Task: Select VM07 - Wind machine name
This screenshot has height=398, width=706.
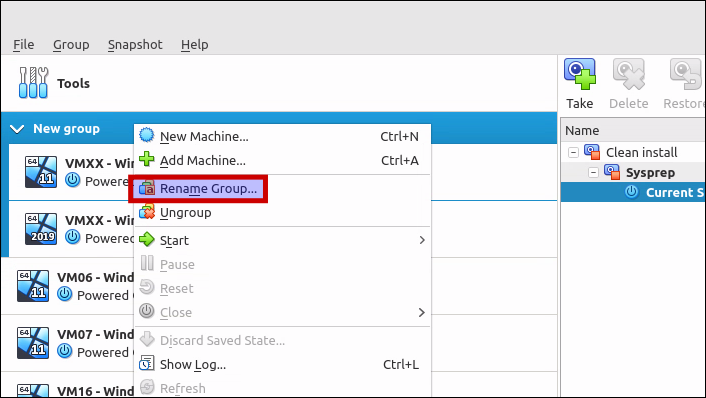Action: point(95,335)
